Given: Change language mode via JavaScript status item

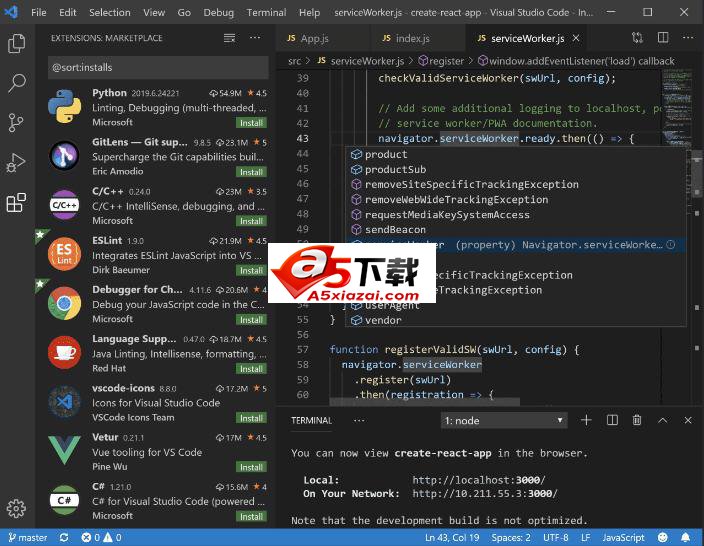Looking at the screenshot, I should pyautogui.click(x=623, y=537).
